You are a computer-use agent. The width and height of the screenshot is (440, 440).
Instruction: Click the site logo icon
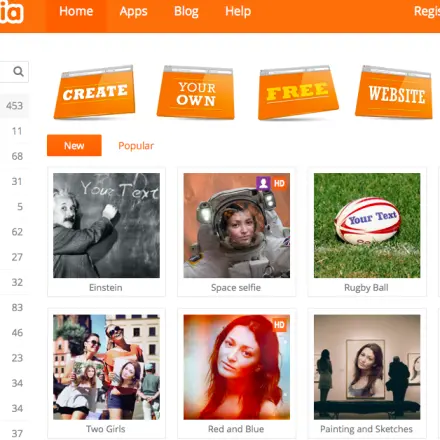coord(12,12)
